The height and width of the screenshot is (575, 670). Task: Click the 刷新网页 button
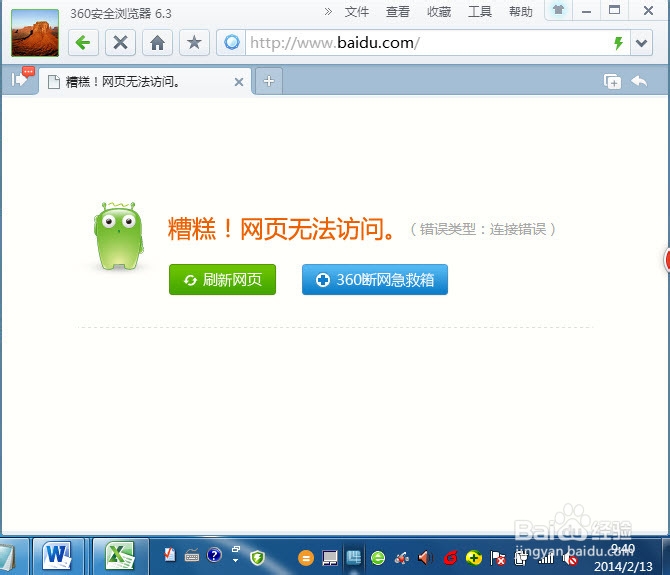[x=223, y=279]
